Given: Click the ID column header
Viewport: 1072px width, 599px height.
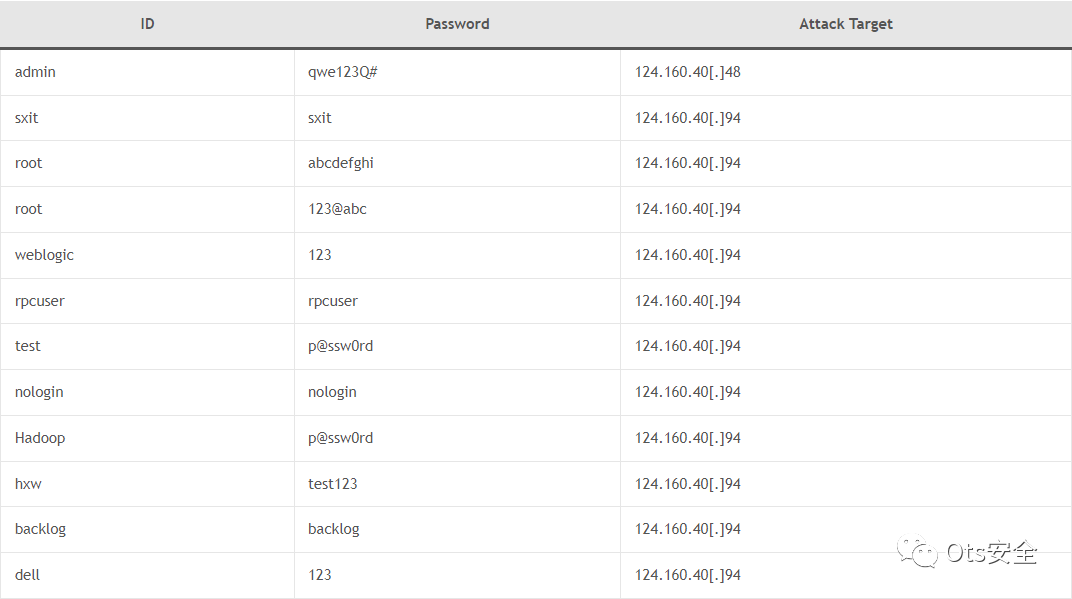Looking at the screenshot, I should tap(147, 24).
